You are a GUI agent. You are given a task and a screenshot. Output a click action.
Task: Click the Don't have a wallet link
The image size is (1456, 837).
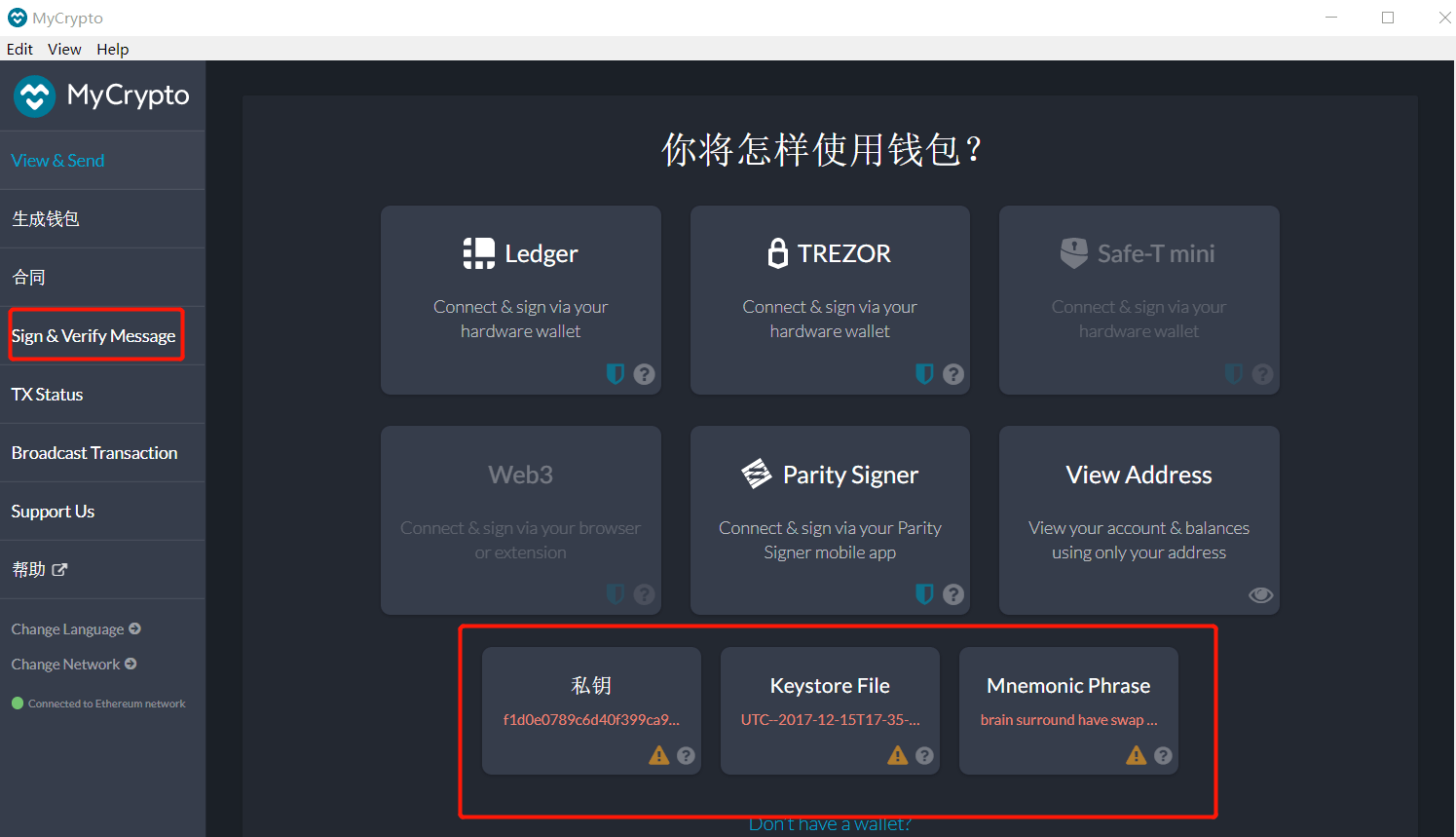(829, 822)
